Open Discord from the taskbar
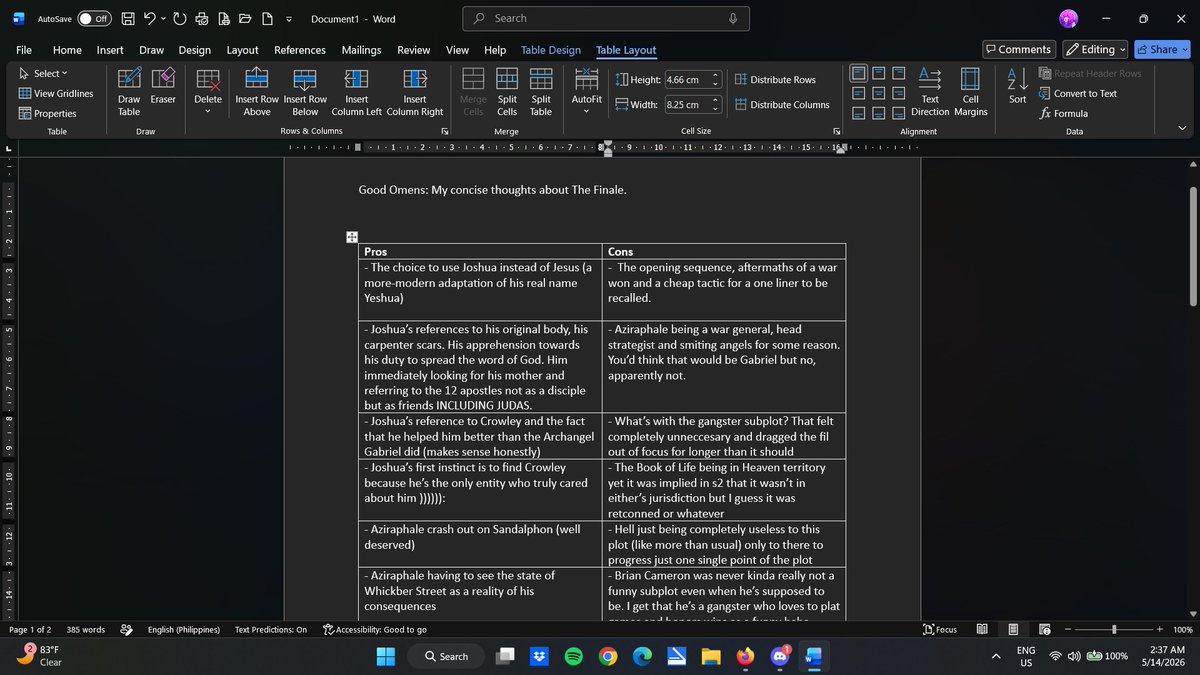 point(779,656)
